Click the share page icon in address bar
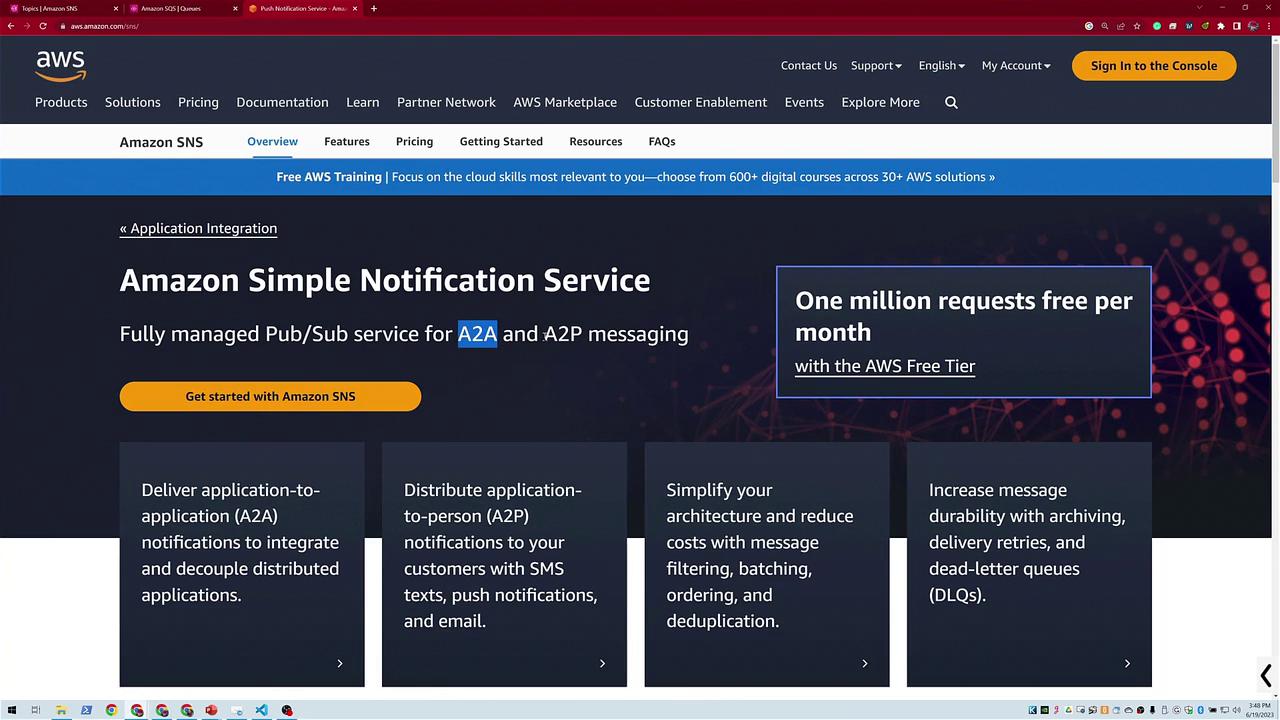The width and height of the screenshot is (1280, 720). click(1121, 26)
